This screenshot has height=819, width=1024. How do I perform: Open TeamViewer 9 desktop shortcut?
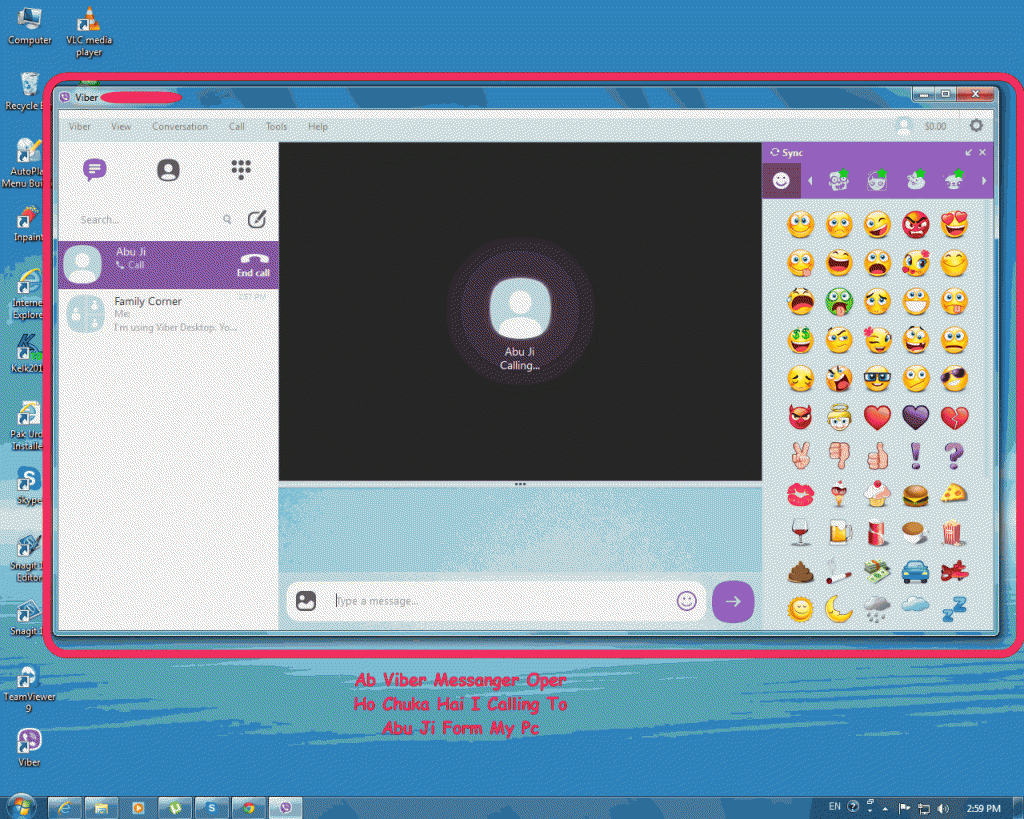29,690
